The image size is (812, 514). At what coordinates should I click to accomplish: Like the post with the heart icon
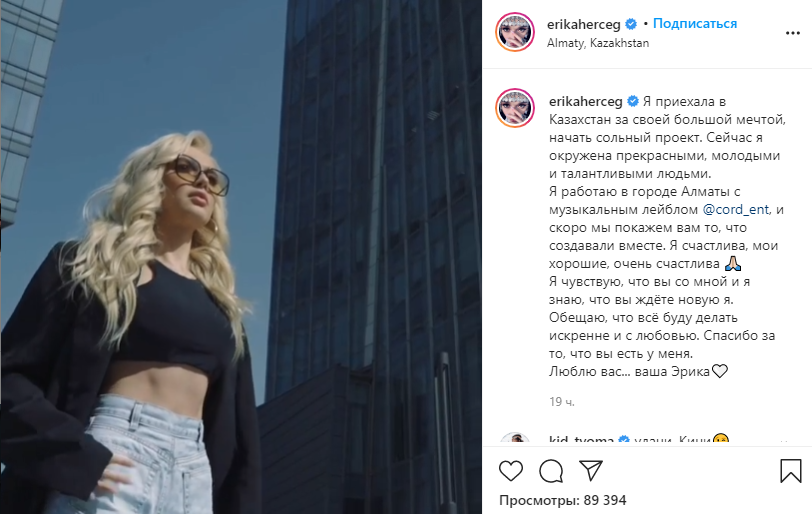(x=511, y=471)
